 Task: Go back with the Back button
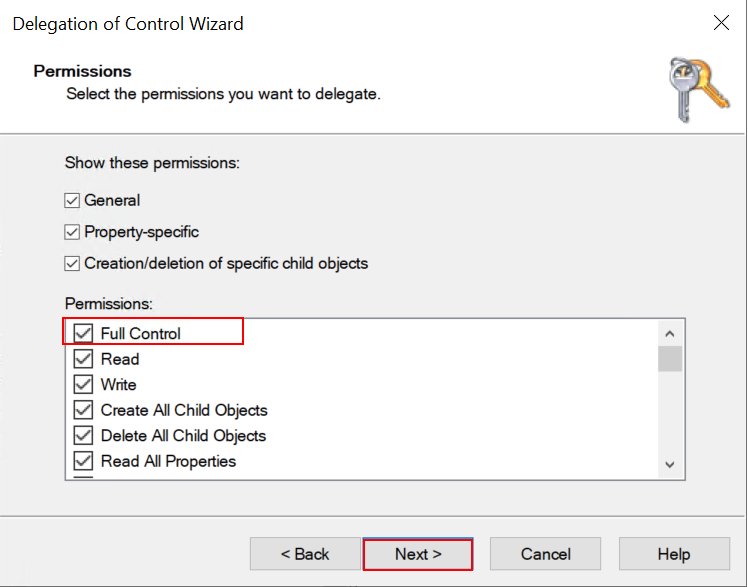(x=305, y=554)
